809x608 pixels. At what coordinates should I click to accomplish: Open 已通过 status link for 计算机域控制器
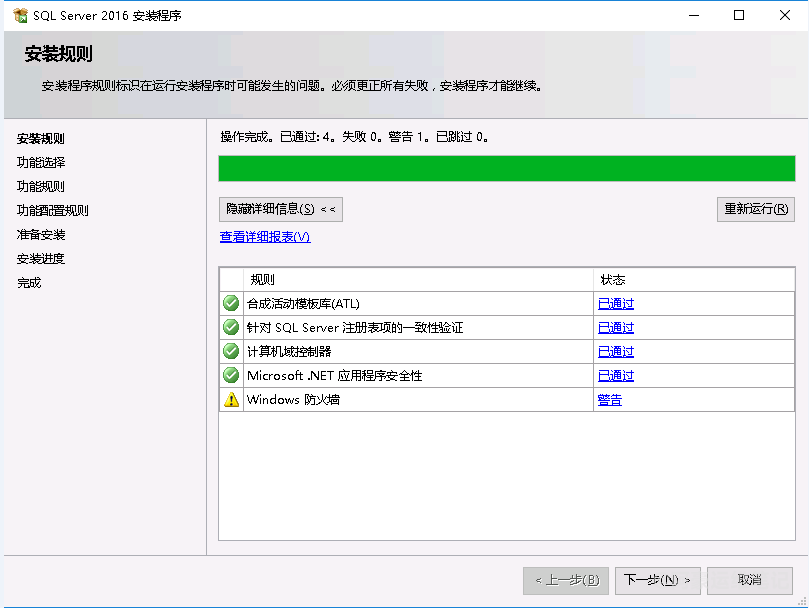616,351
